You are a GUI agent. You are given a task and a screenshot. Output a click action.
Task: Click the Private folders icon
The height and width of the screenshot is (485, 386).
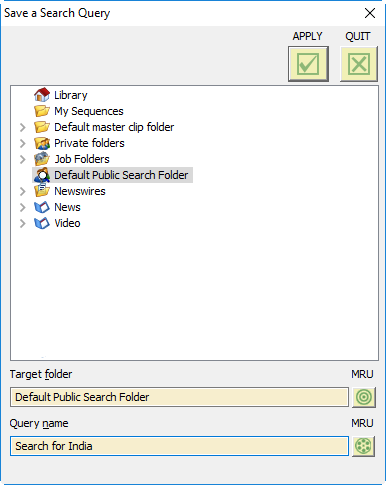(42, 143)
